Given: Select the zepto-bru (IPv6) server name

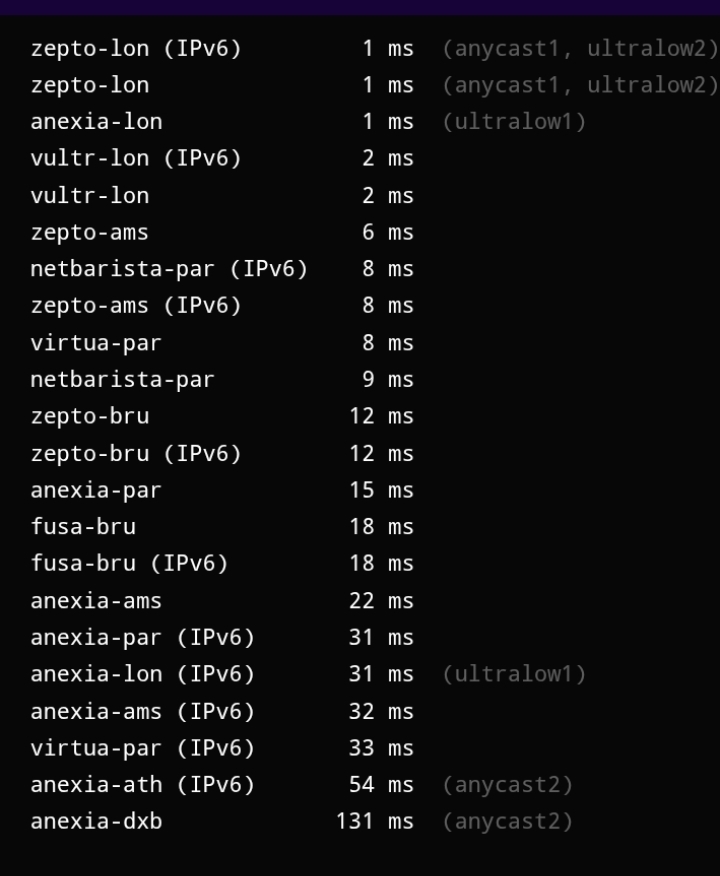Looking at the screenshot, I should [136, 453].
